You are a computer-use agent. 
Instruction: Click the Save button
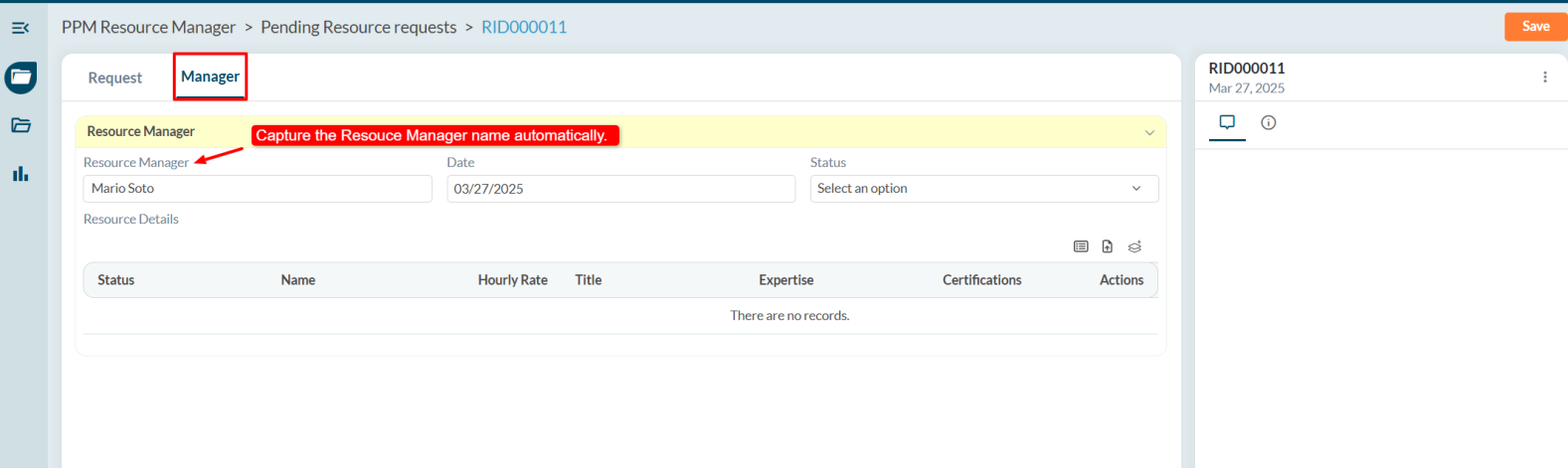(1535, 27)
